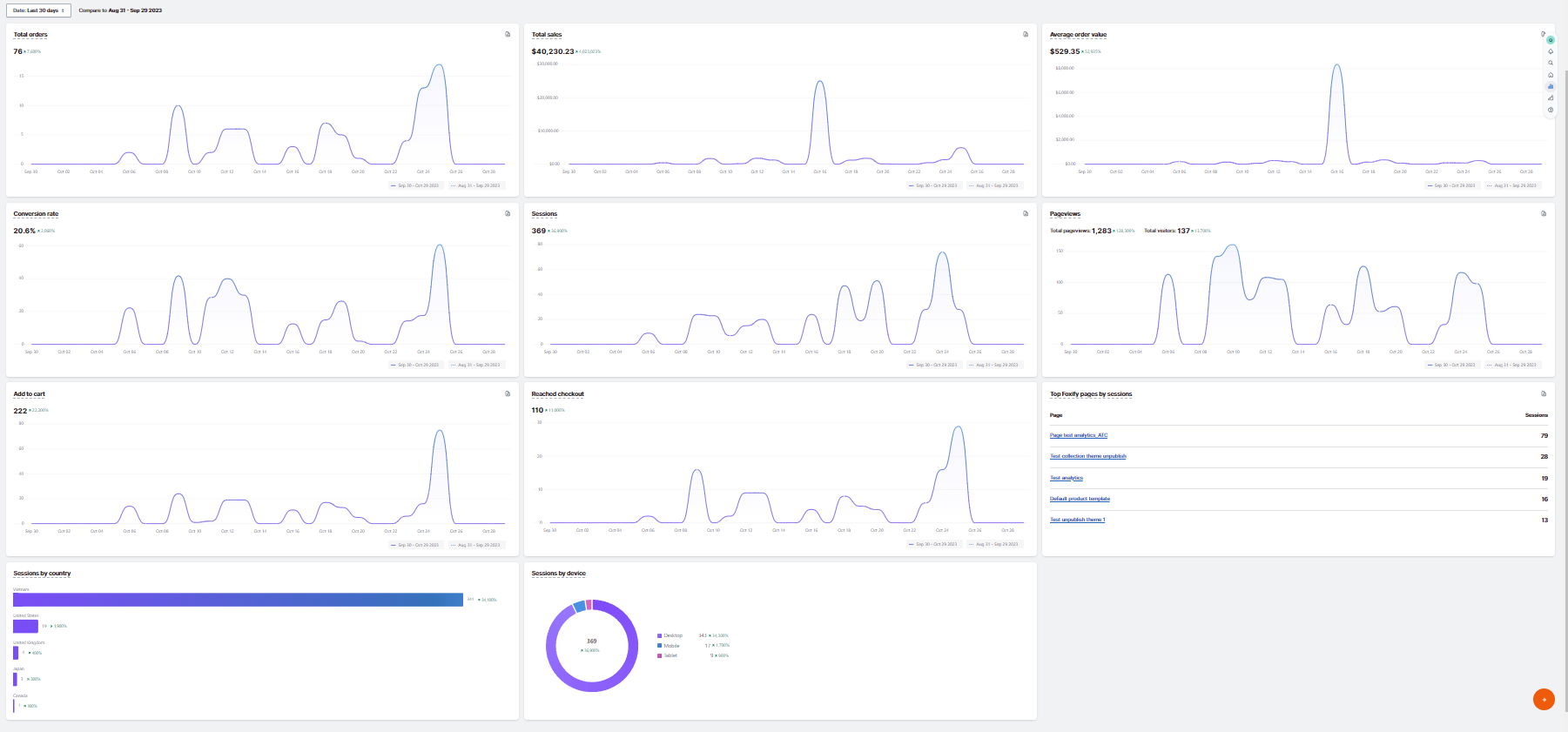Image resolution: width=1568 pixels, height=732 pixels.
Task: Open Page test analytics_ATC link
Action: (1079, 435)
